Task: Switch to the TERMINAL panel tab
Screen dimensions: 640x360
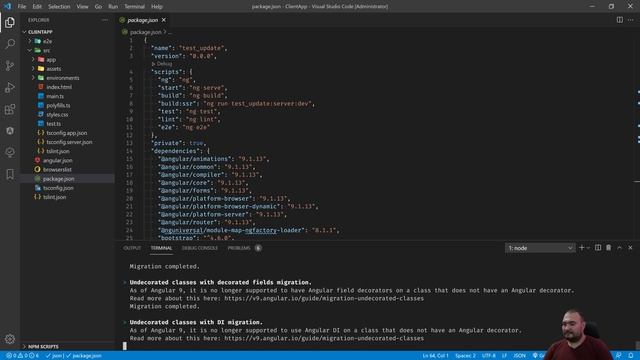Action: (161, 248)
